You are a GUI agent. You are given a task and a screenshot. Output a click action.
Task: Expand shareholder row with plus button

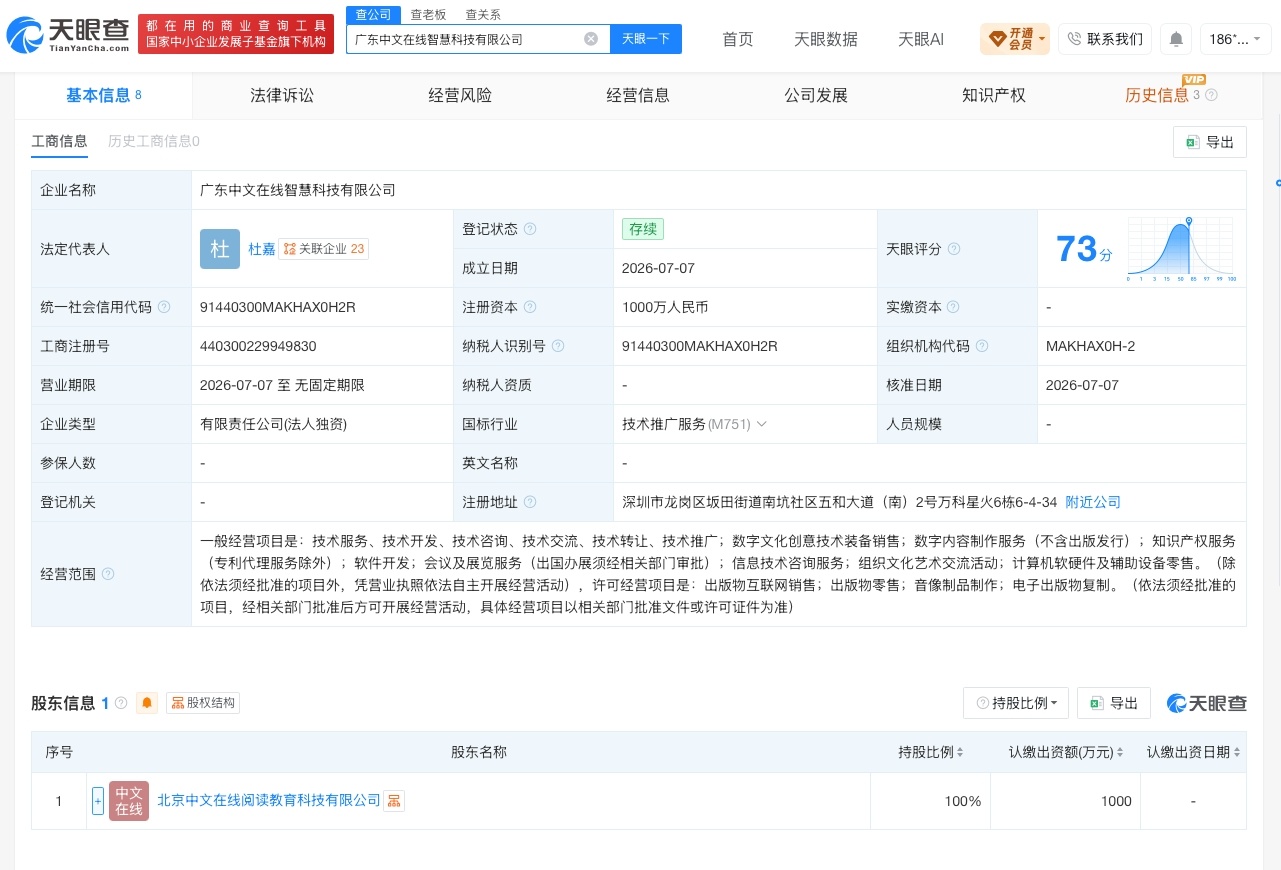pyautogui.click(x=98, y=801)
